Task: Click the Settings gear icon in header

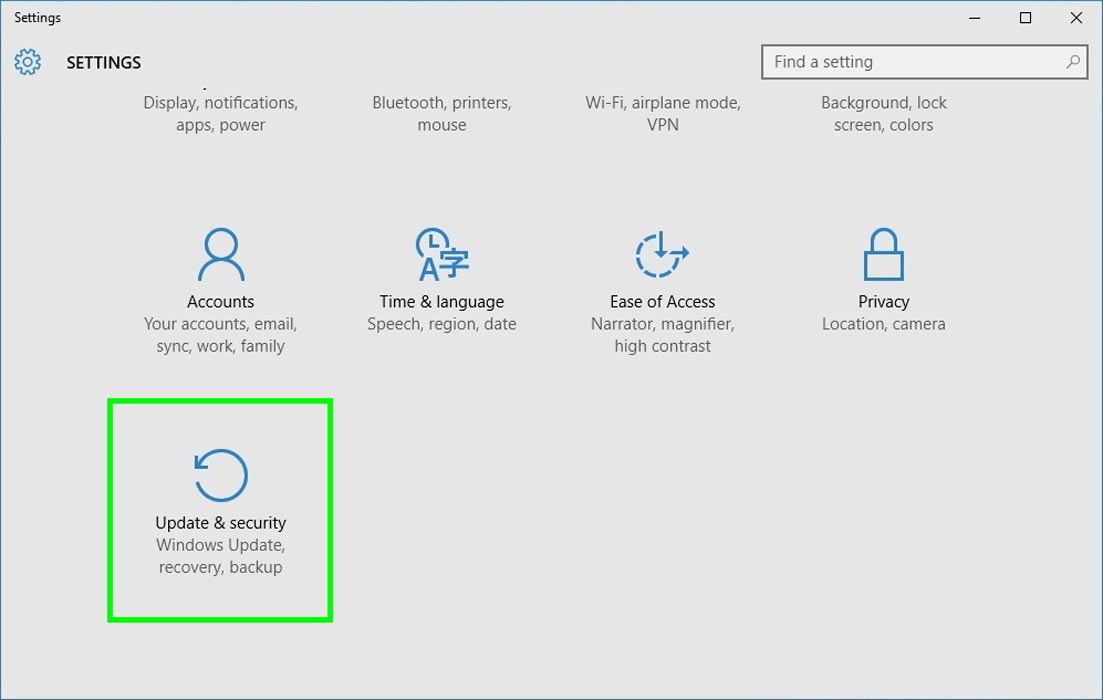Action: [x=28, y=62]
